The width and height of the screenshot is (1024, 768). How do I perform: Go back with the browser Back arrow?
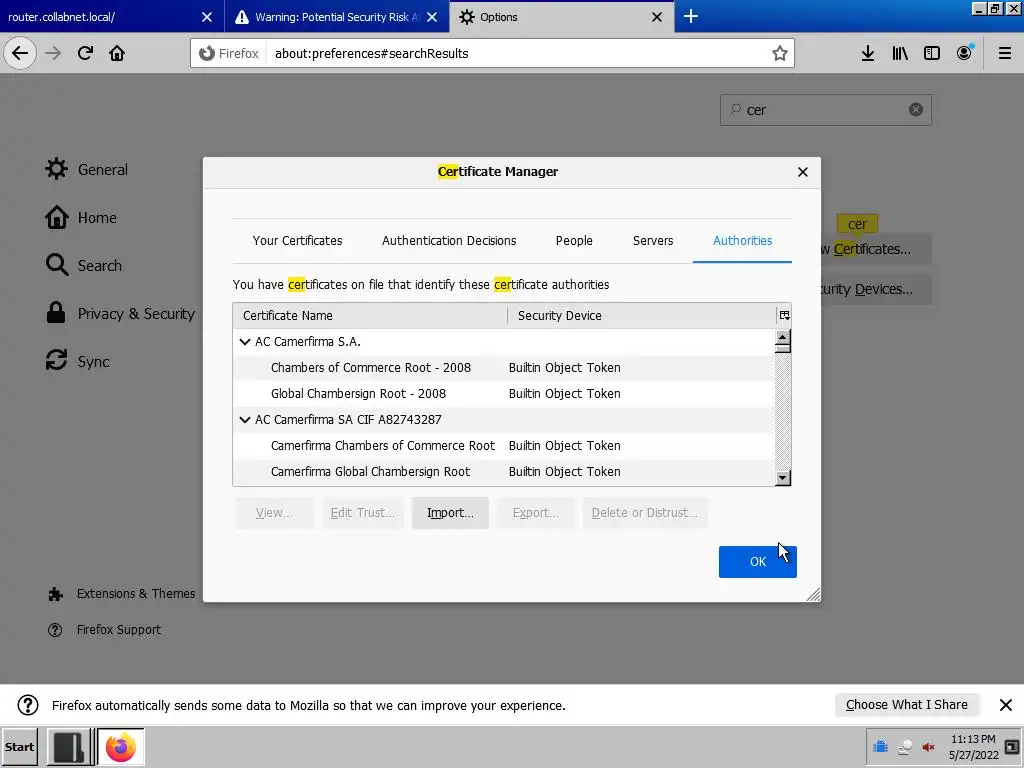[x=20, y=53]
